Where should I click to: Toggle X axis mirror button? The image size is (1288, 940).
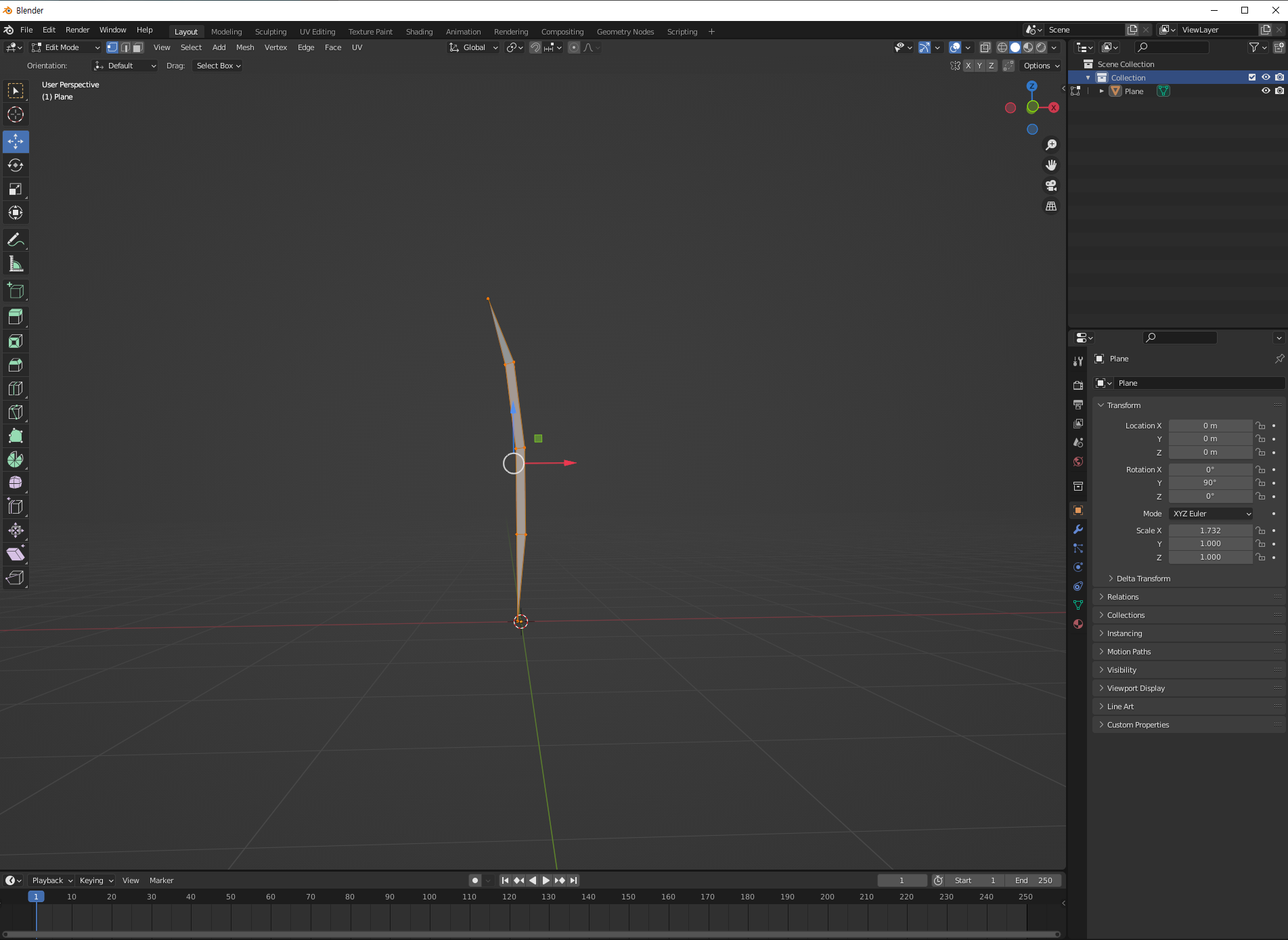click(x=968, y=66)
